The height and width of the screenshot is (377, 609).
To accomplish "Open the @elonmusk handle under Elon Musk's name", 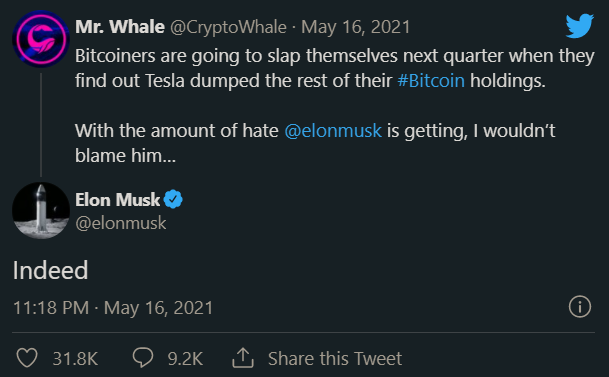I will pyautogui.click(x=121, y=223).
